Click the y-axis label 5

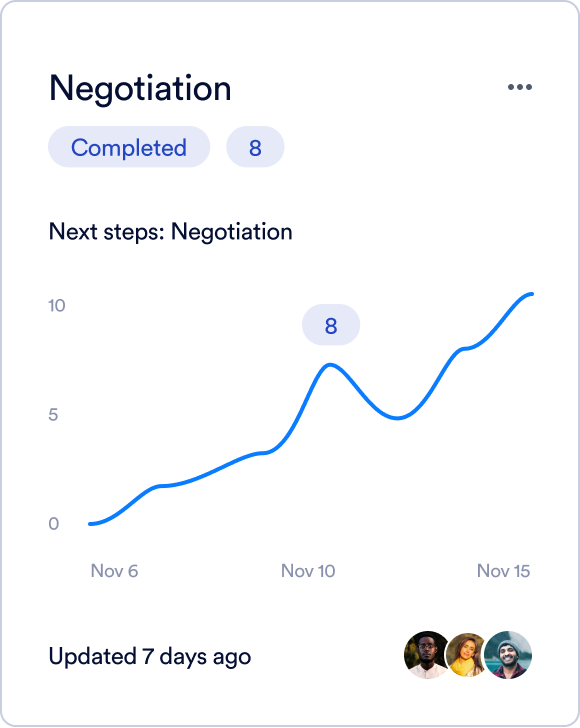[53, 415]
